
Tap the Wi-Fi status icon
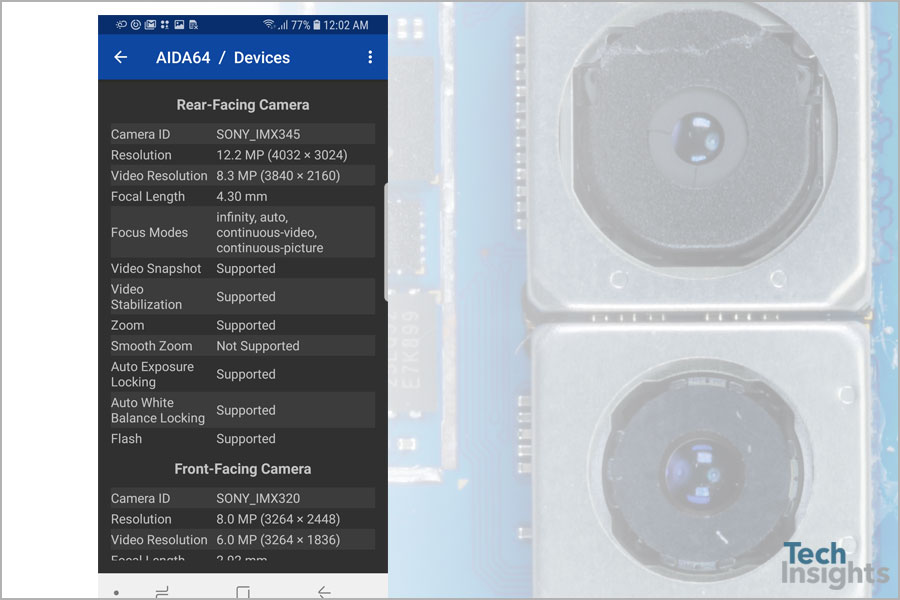click(x=268, y=24)
